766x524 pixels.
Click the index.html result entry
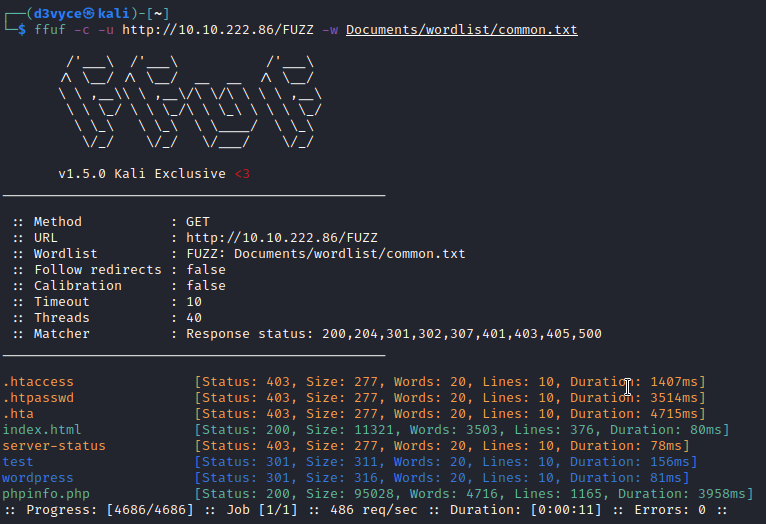click(x=42, y=430)
